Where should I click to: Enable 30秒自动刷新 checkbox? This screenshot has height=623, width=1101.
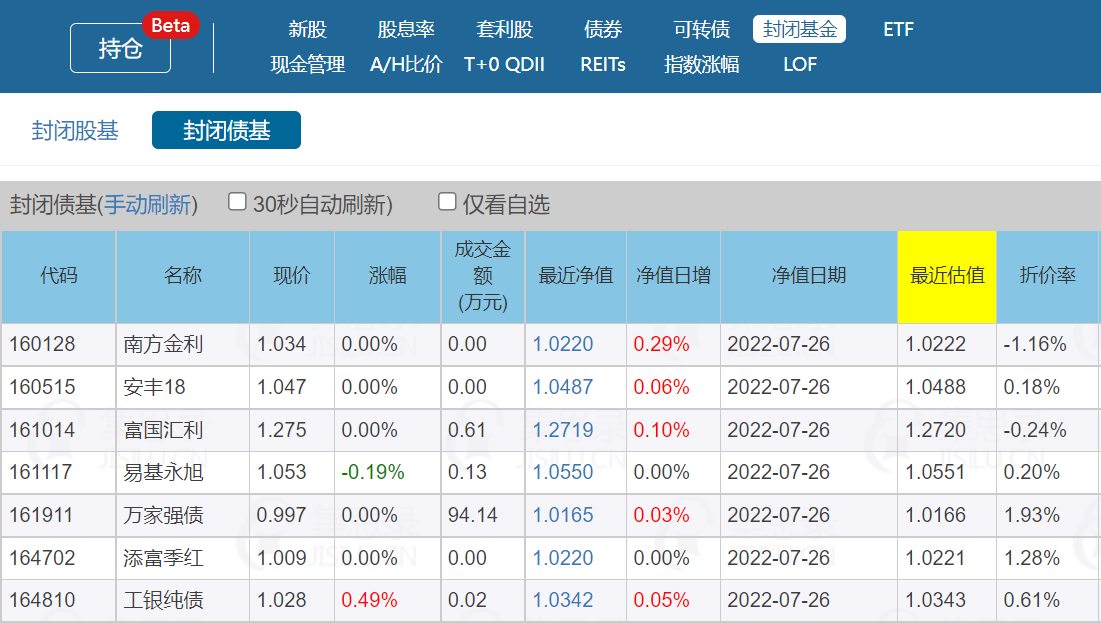click(238, 202)
